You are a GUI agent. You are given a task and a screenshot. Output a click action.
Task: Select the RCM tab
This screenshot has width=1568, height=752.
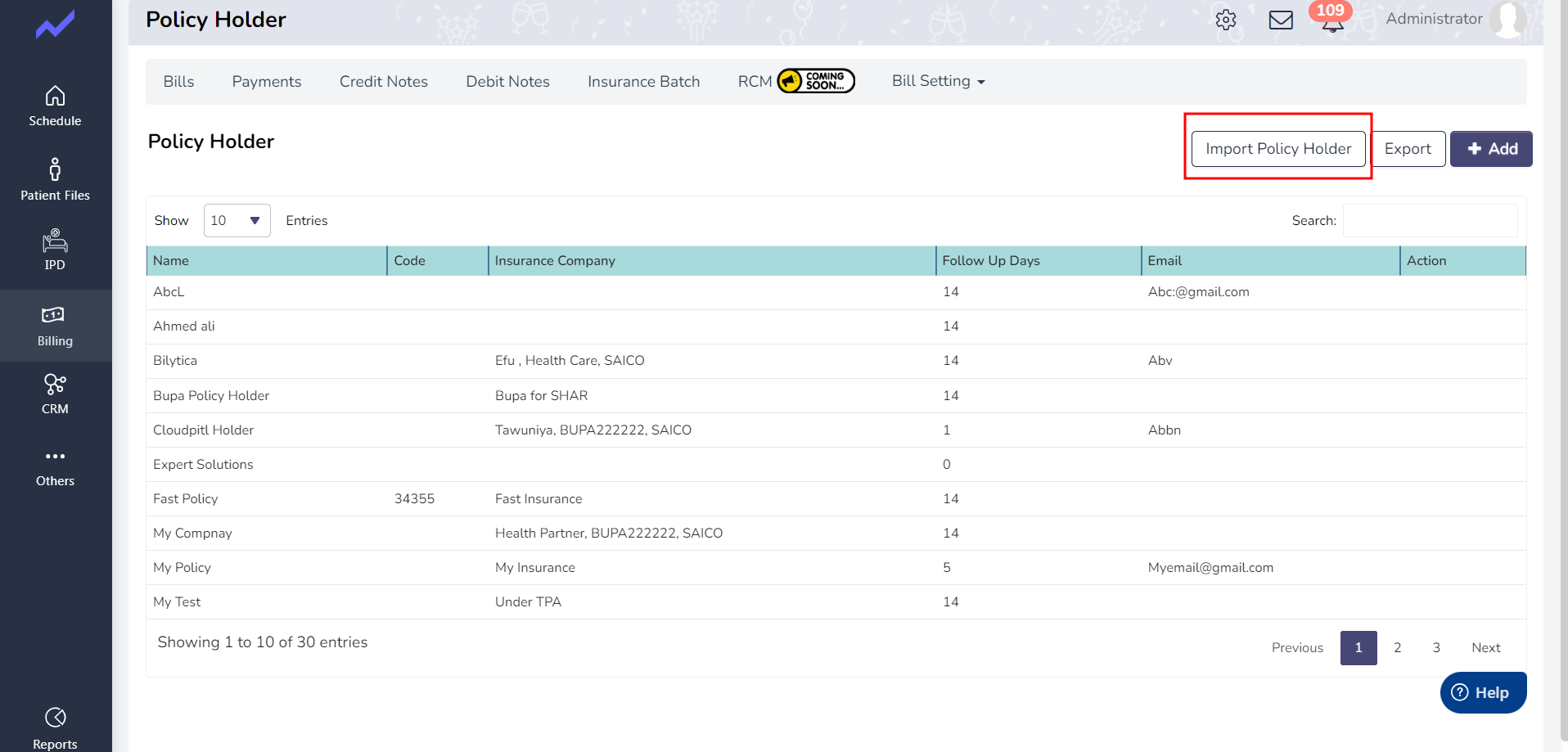coord(755,82)
